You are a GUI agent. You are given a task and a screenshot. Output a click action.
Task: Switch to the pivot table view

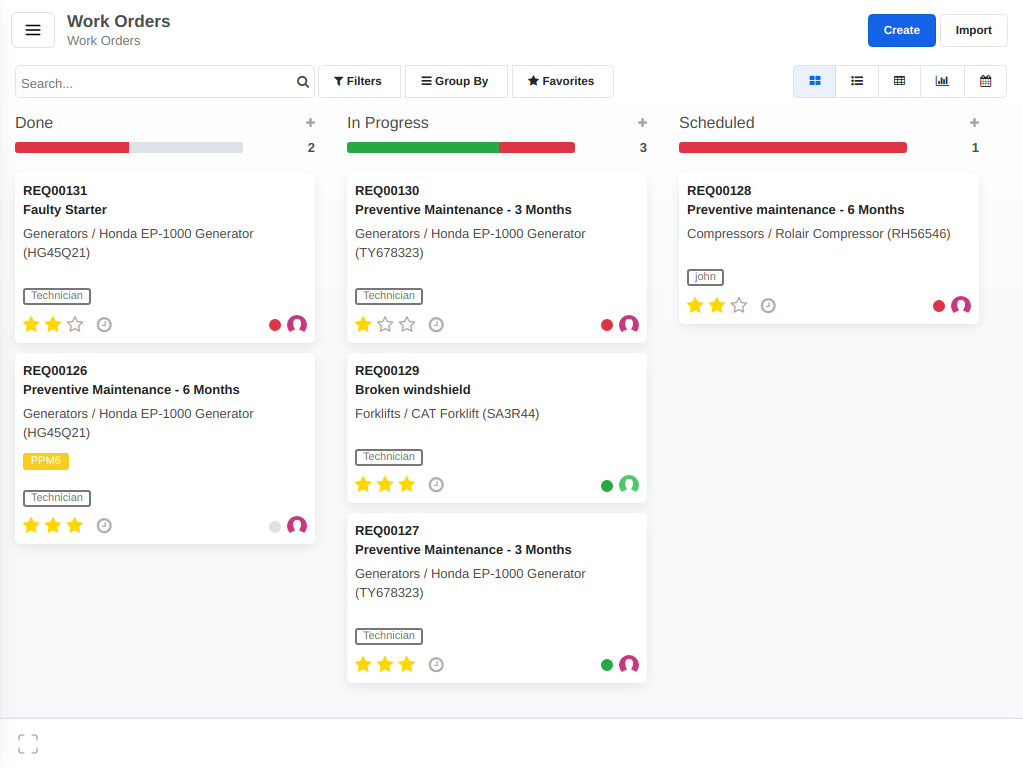899,81
